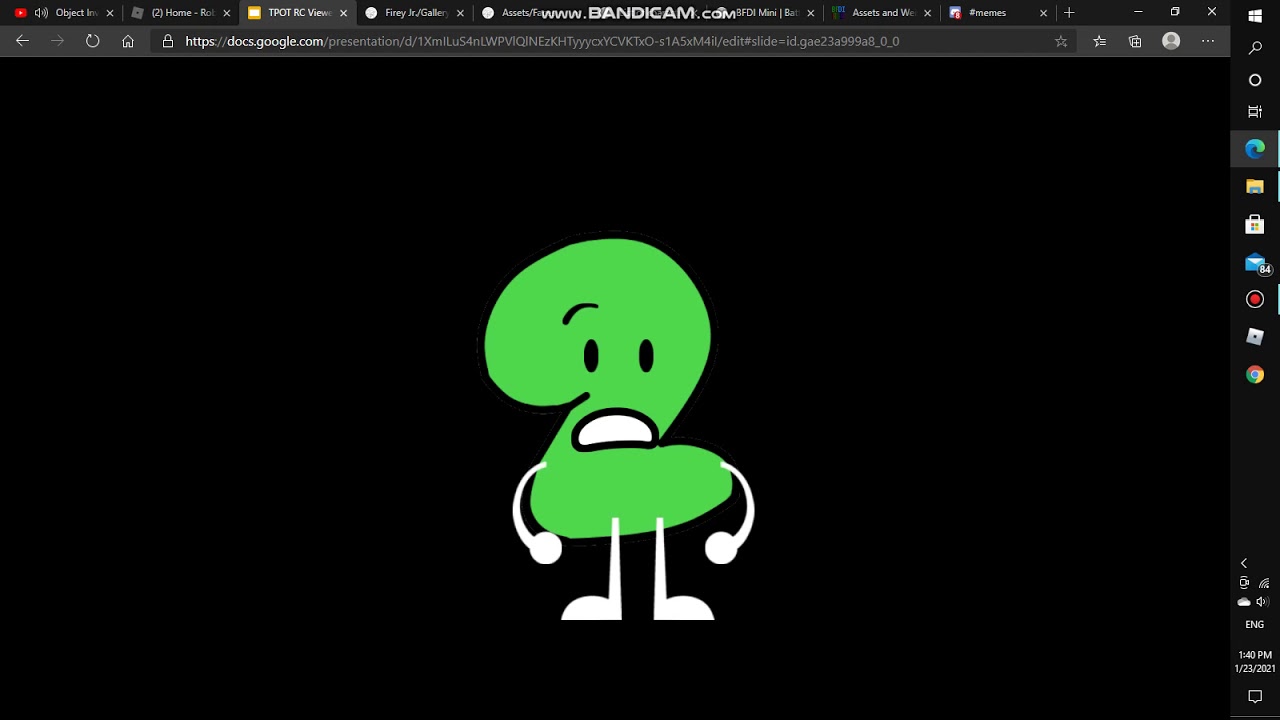Close the Object Invasion YouTube tab
This screenshot has height=720, width=1280.
pos(110,13)
